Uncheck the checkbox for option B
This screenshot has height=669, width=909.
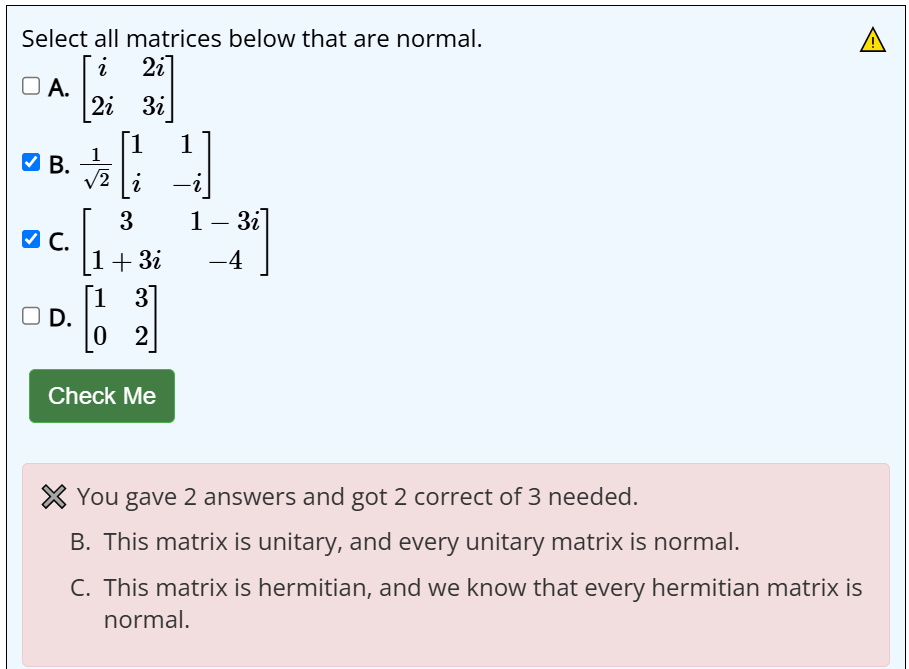tap(31, 162)
